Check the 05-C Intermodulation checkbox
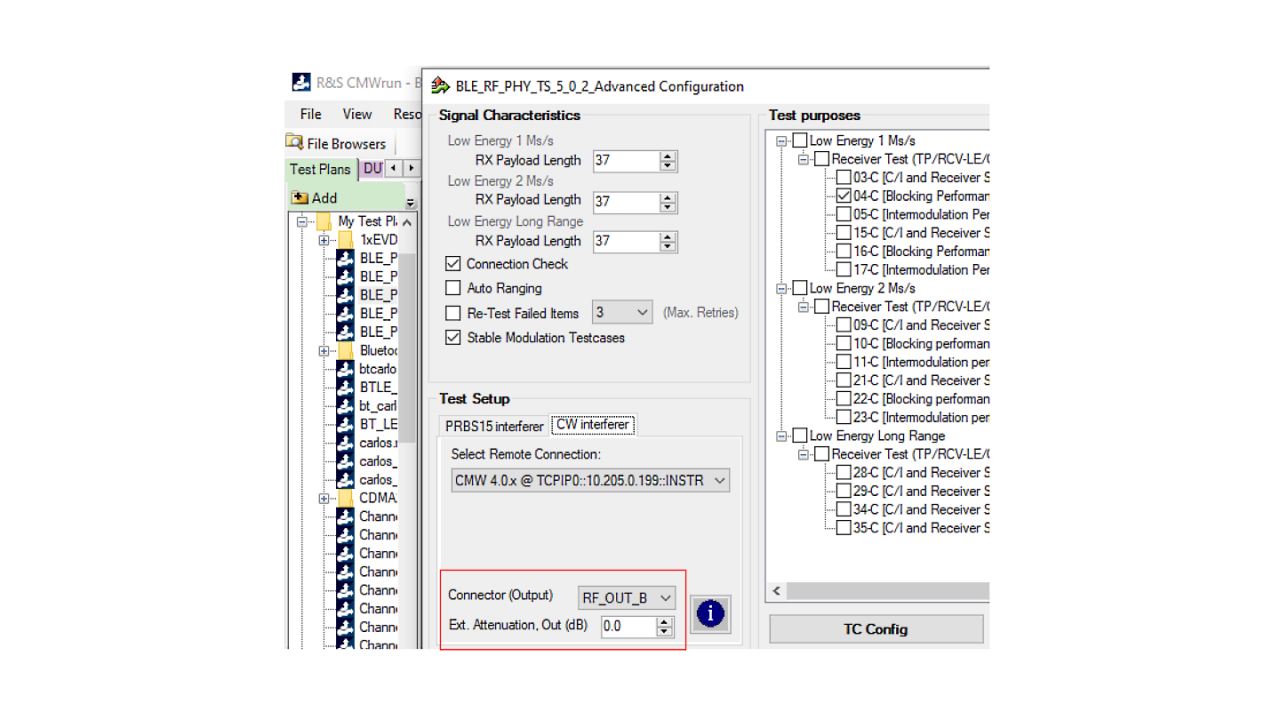 (844, 215)
